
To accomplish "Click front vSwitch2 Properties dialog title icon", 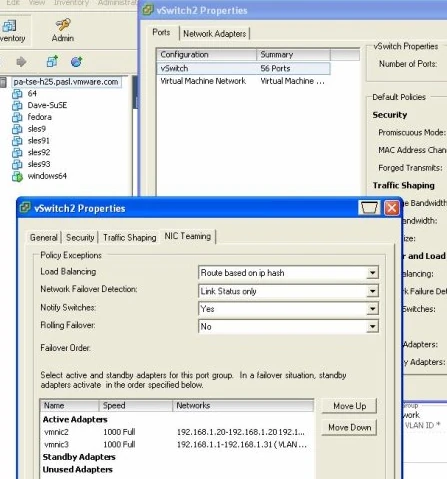I will click(25, 208).
